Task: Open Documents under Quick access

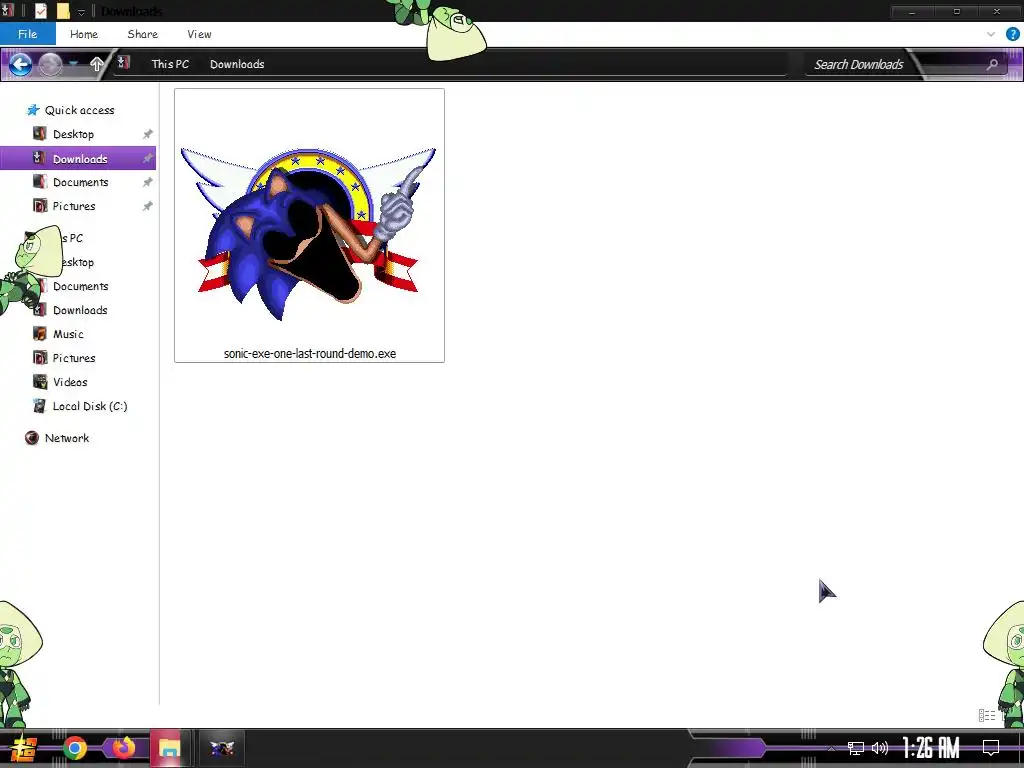Action: [x=80, y=182]
